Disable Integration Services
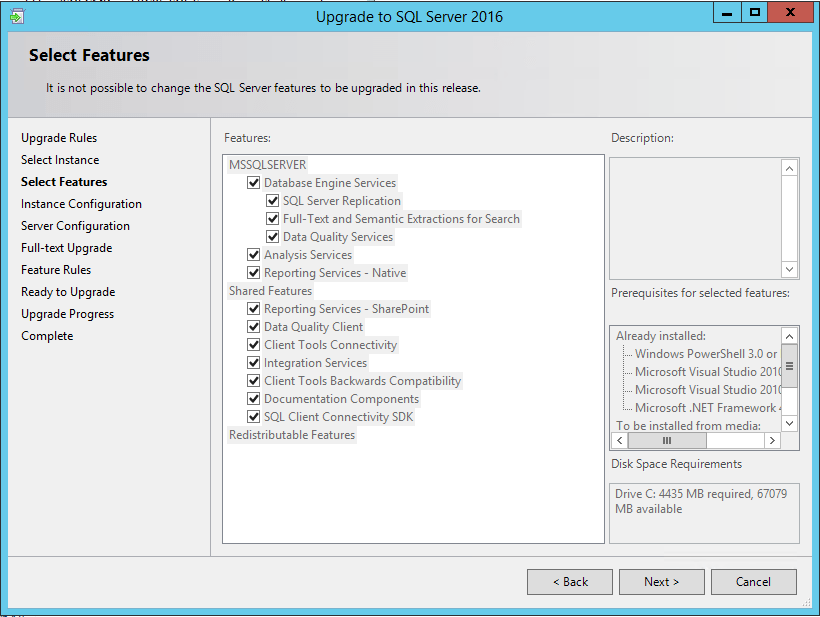 [254, 362]
